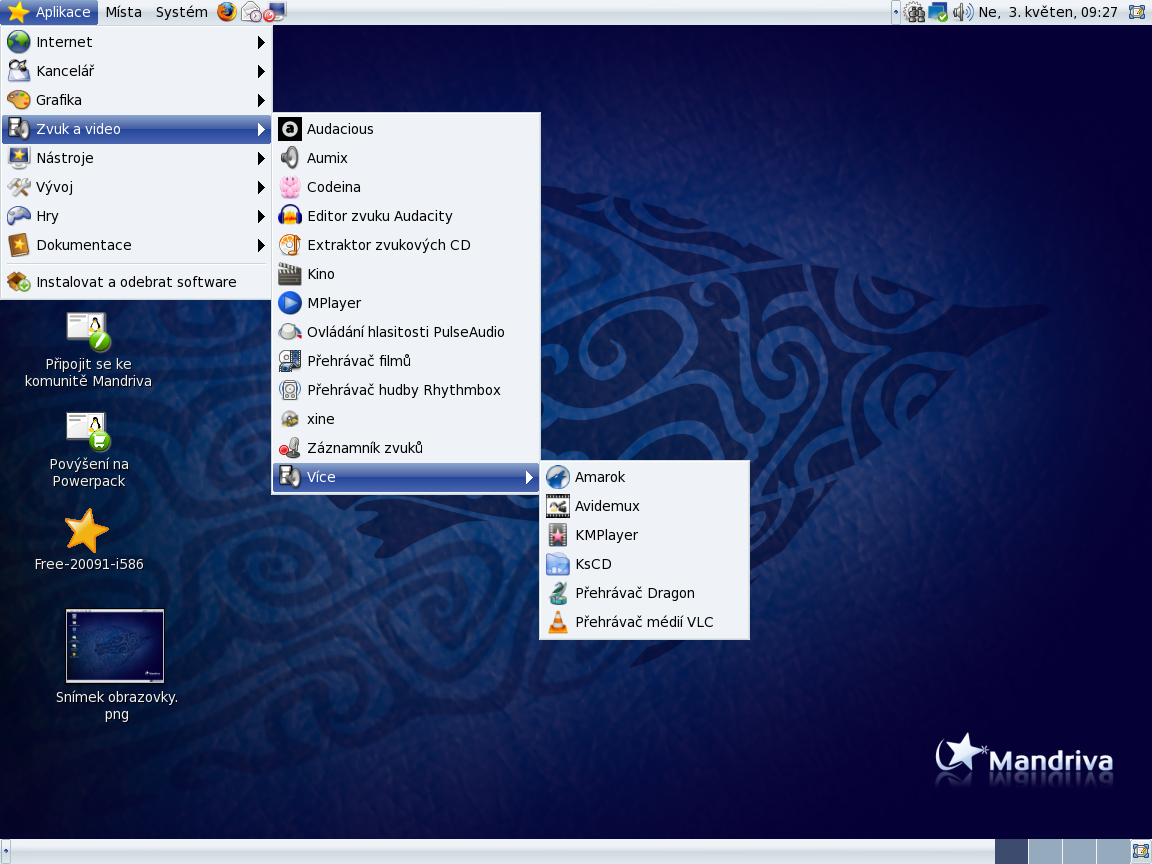Click the date and time clock

1048,12
